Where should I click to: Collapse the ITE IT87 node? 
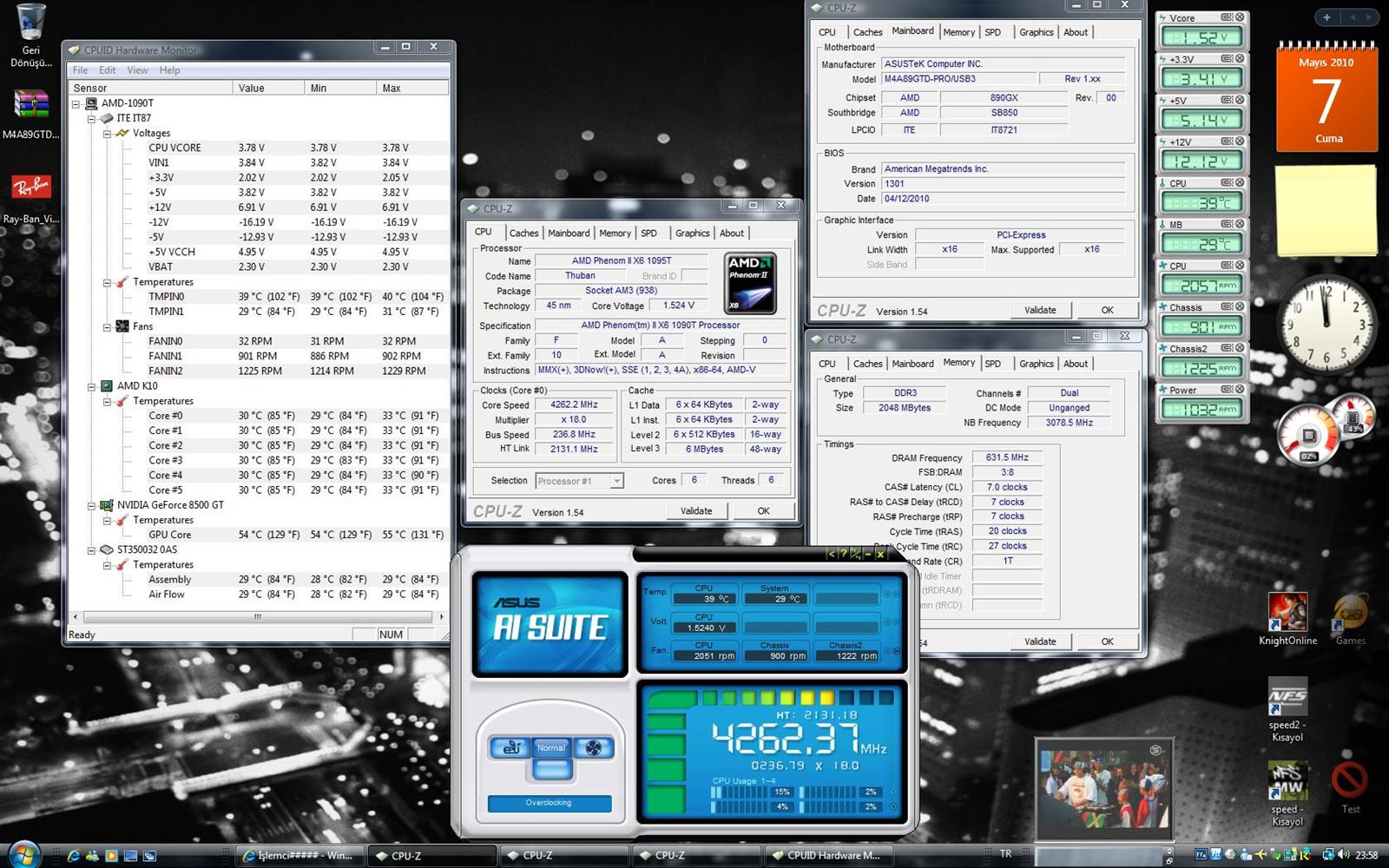(x=91, y=118)
